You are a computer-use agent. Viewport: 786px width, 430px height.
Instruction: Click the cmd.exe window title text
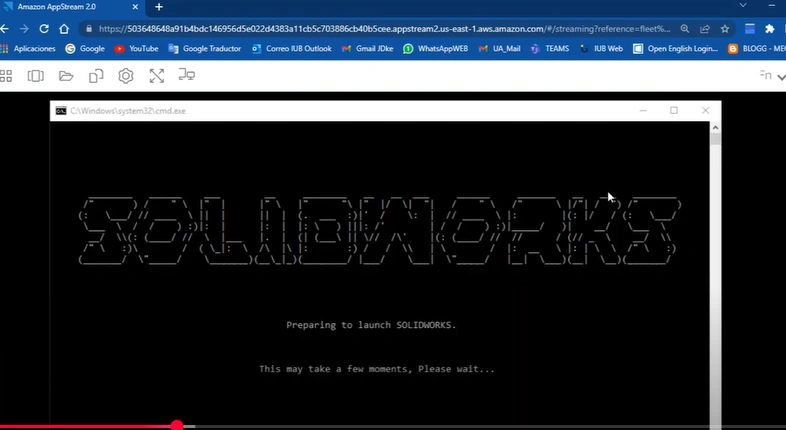pyautogui.click(x=128, y=111)
